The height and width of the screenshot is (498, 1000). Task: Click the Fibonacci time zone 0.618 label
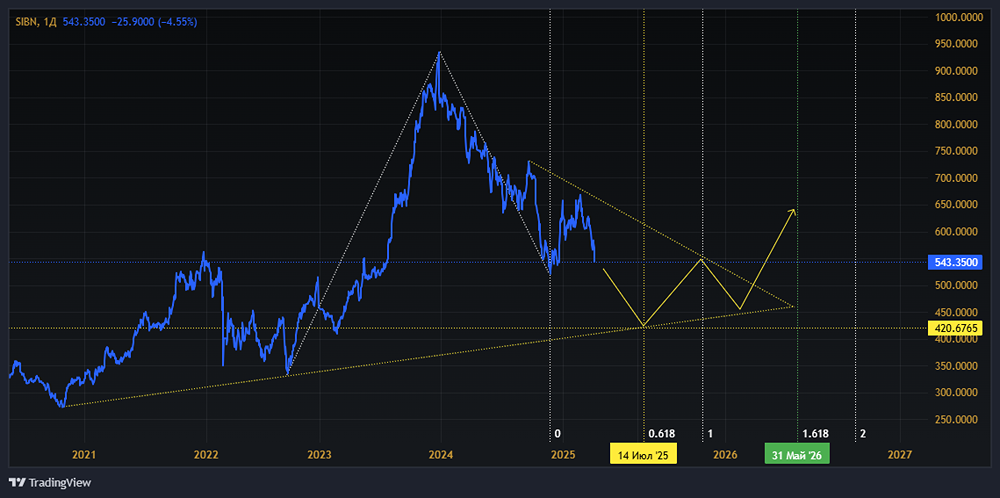click(661, 434)
